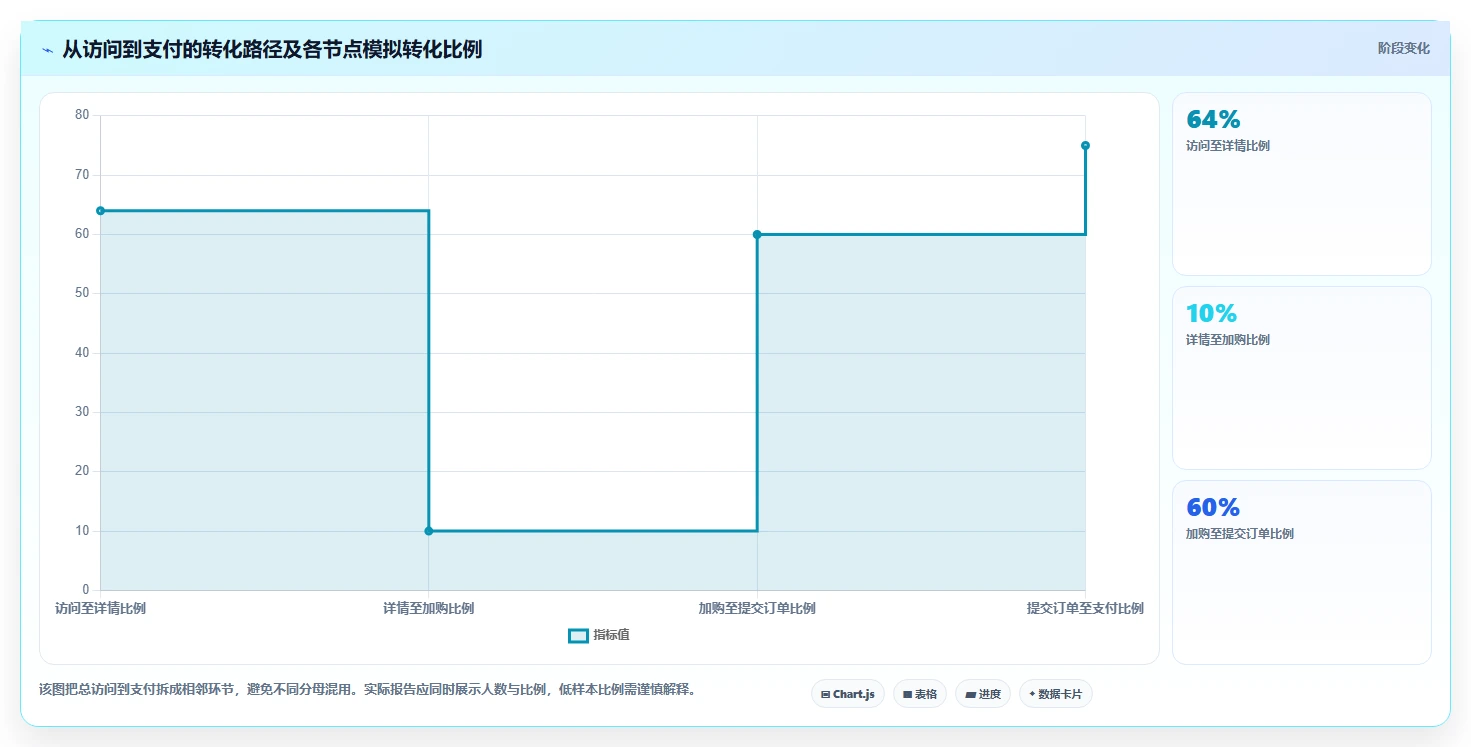Click the 60% value text
The height and width of the screenshot is (747, 1471).
coord(1213,507)
